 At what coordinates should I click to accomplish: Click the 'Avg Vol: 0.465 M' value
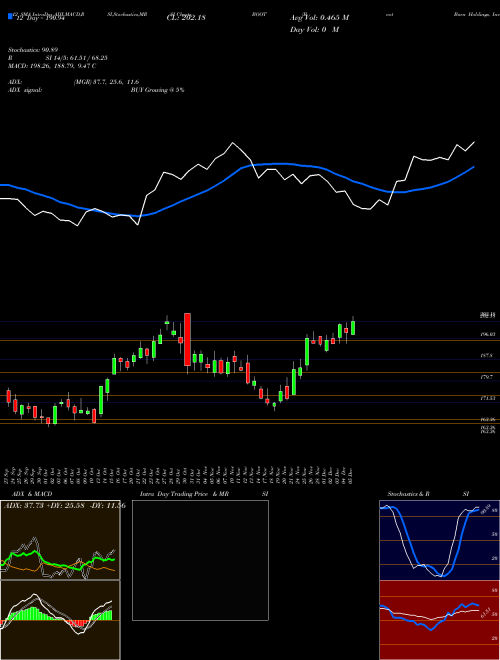coord(320,18)
